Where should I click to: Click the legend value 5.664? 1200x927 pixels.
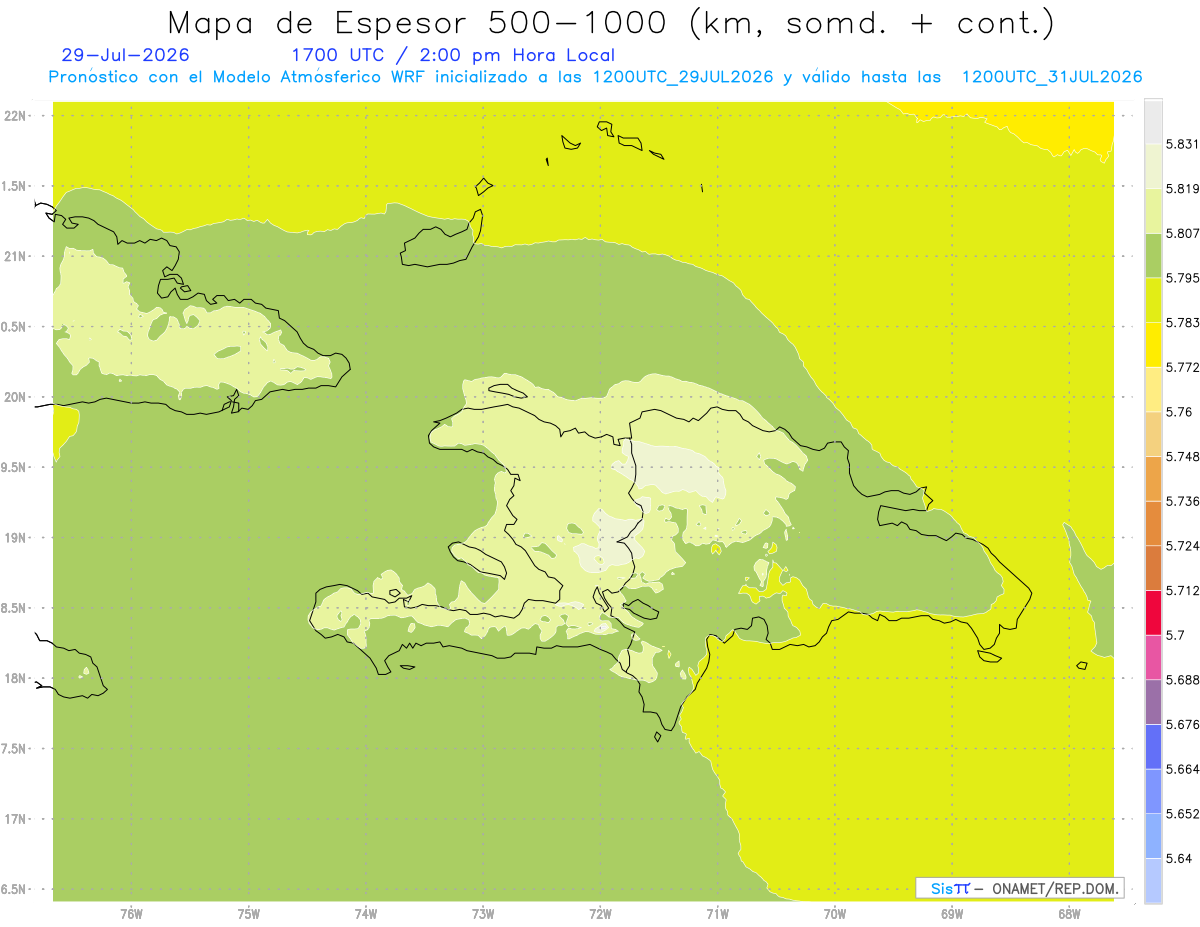(x=1182, y=769)
